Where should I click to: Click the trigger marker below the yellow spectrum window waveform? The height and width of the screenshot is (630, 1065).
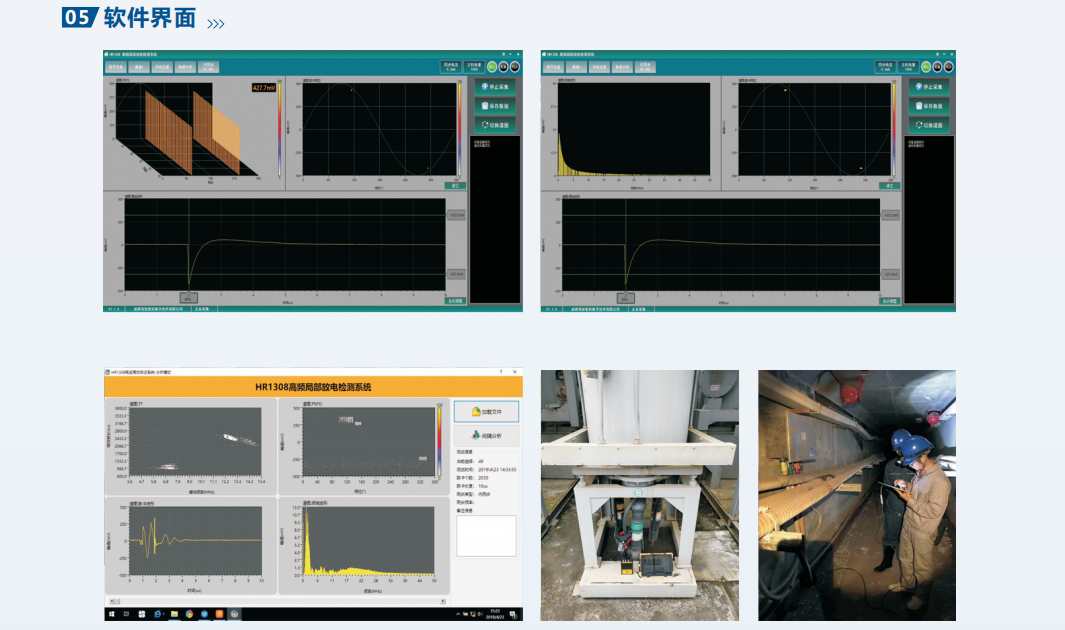pyautogui.click(x=625, y=298)
